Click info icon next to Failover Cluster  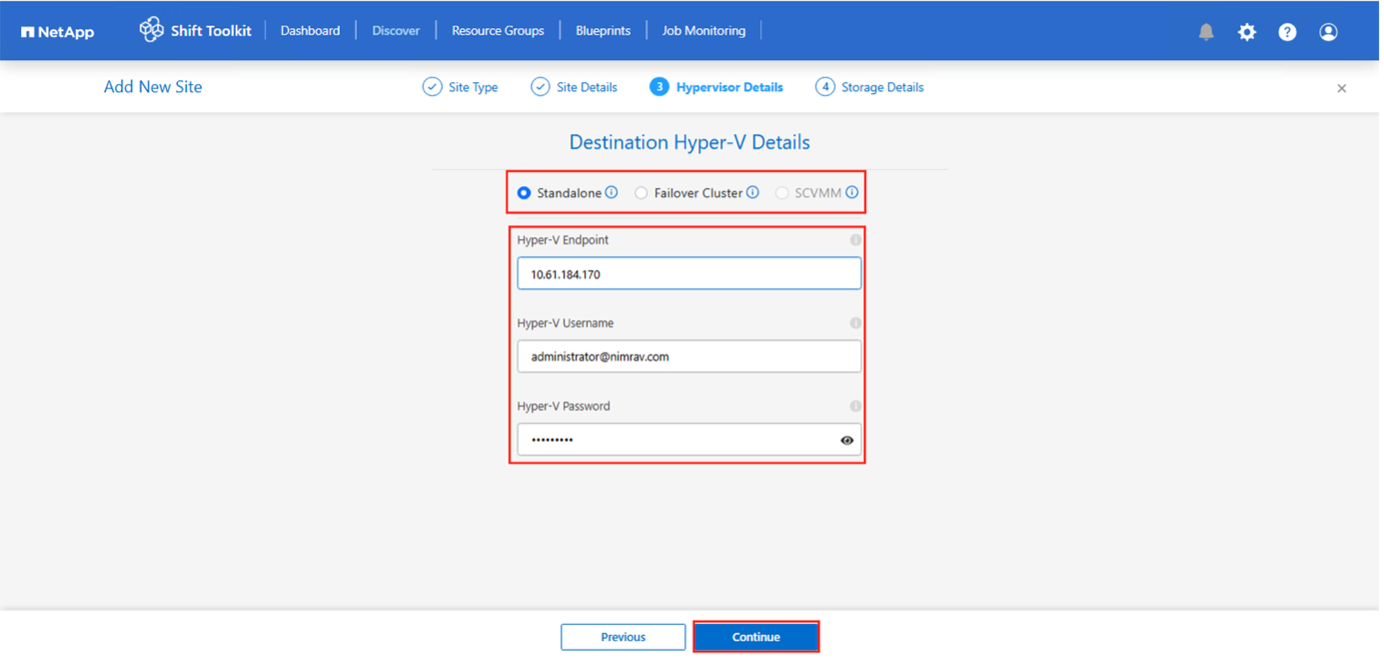tap(752, 193)
